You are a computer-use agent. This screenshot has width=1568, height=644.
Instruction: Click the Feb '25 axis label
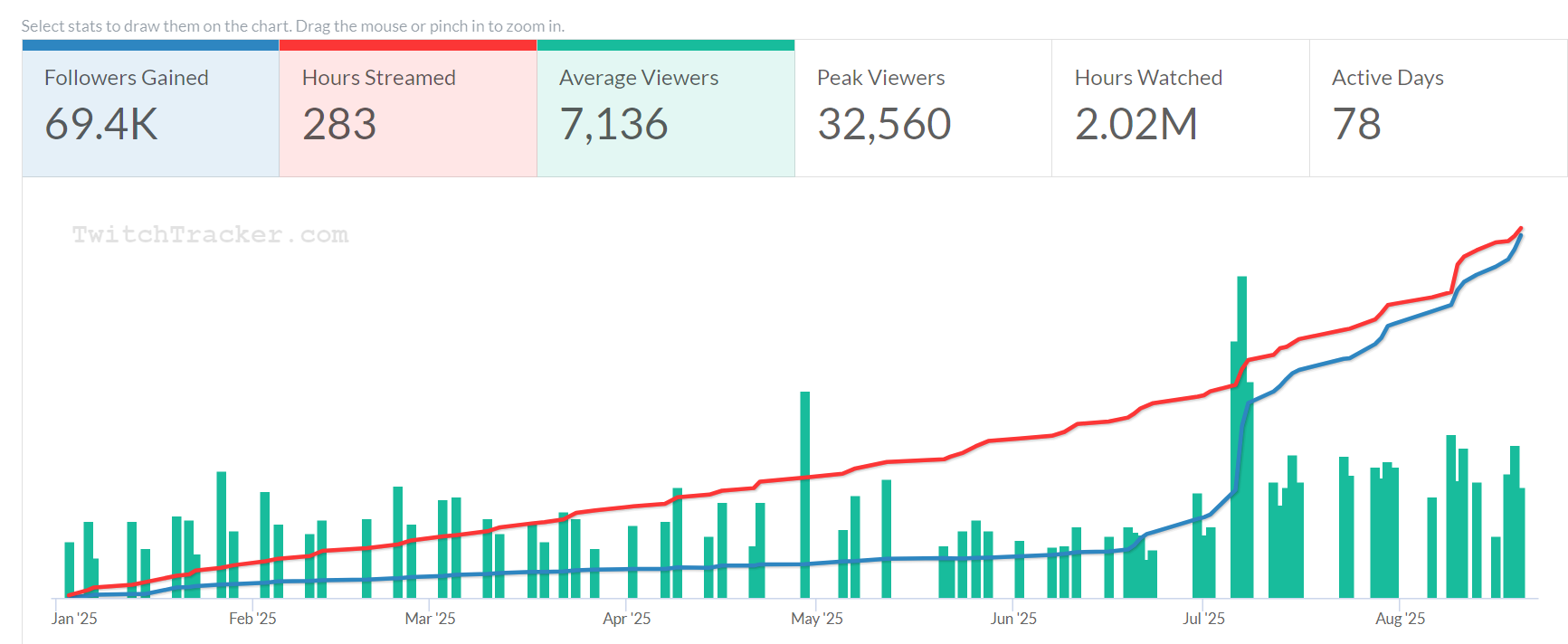point(252,619)
